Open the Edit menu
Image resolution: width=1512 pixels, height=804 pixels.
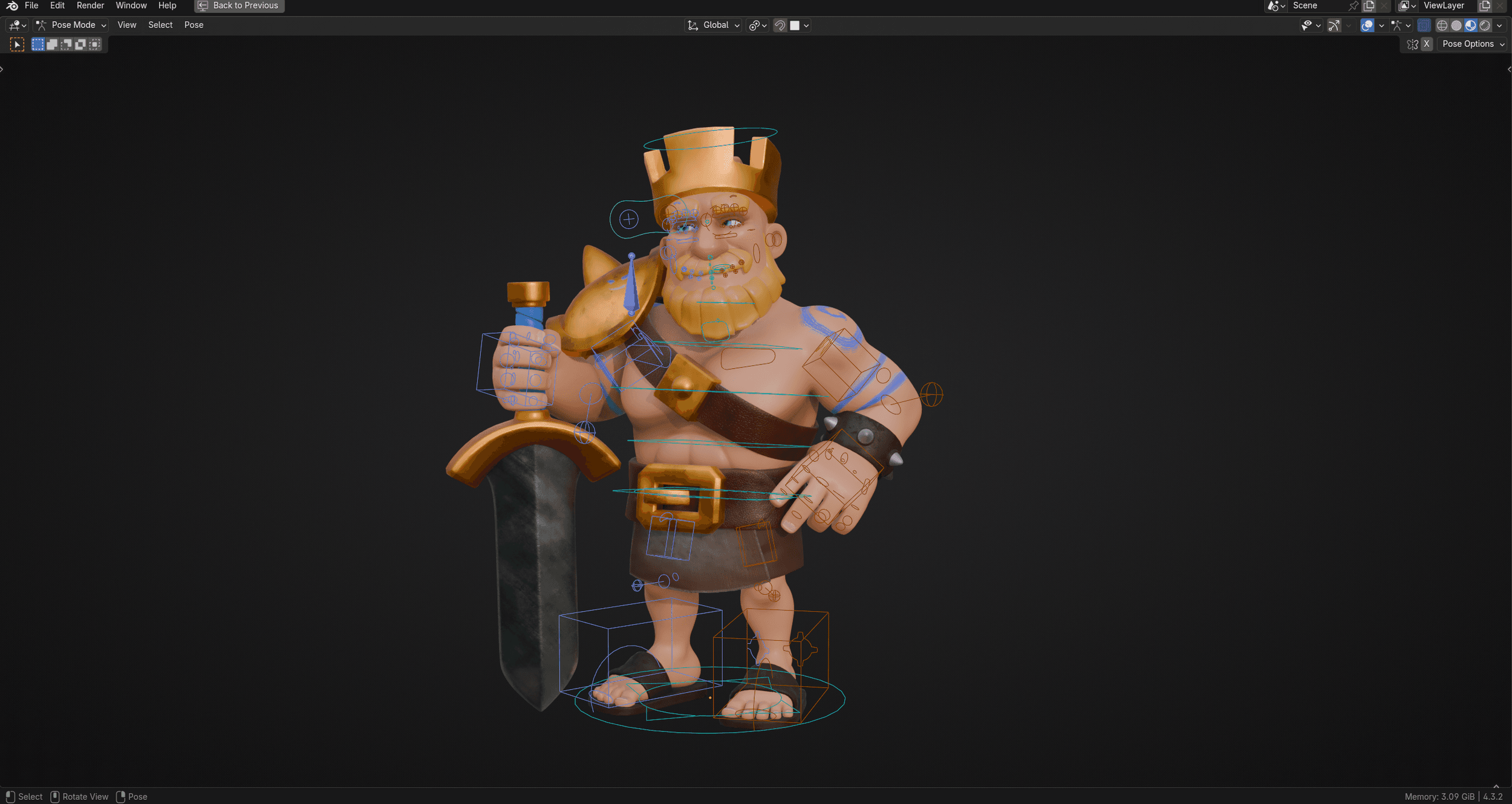[x=57, y=5]
